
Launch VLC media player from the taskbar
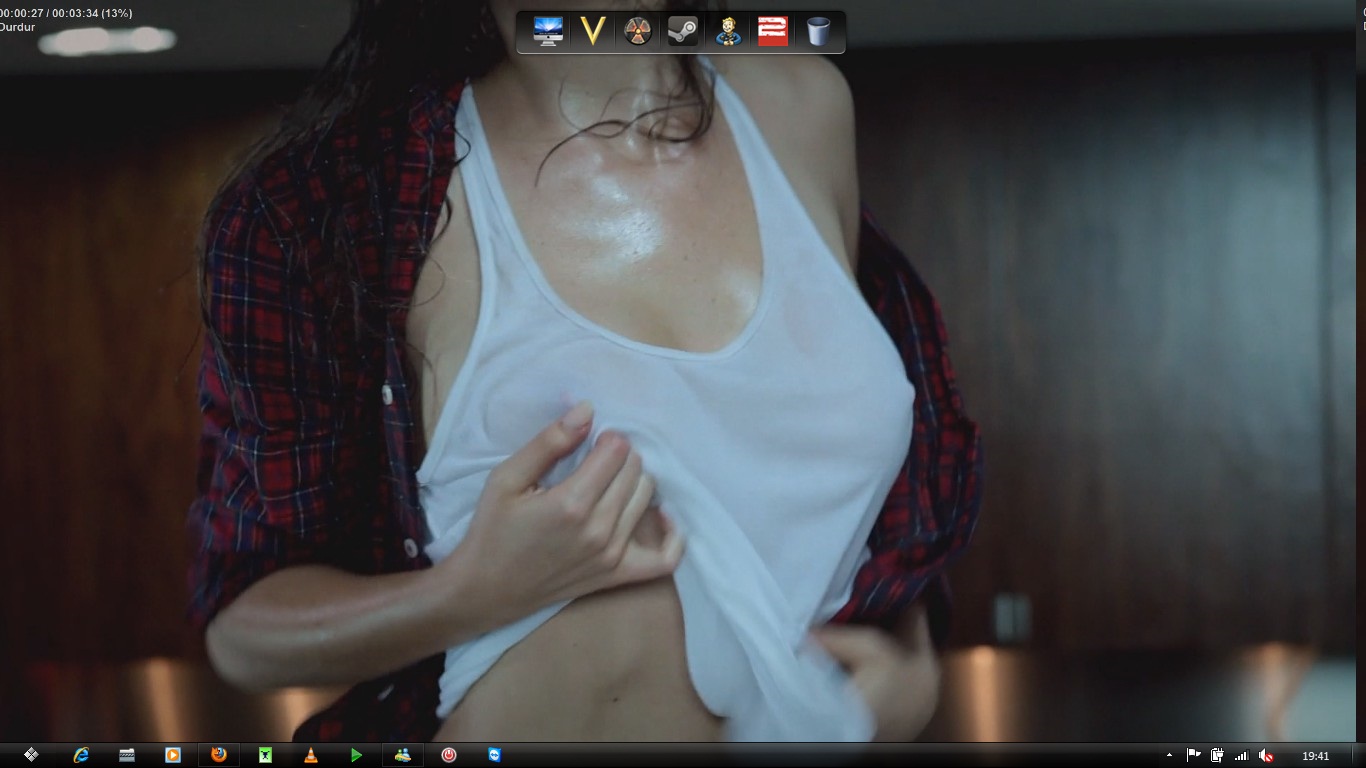pyautogui.click(x=311, y=755)
